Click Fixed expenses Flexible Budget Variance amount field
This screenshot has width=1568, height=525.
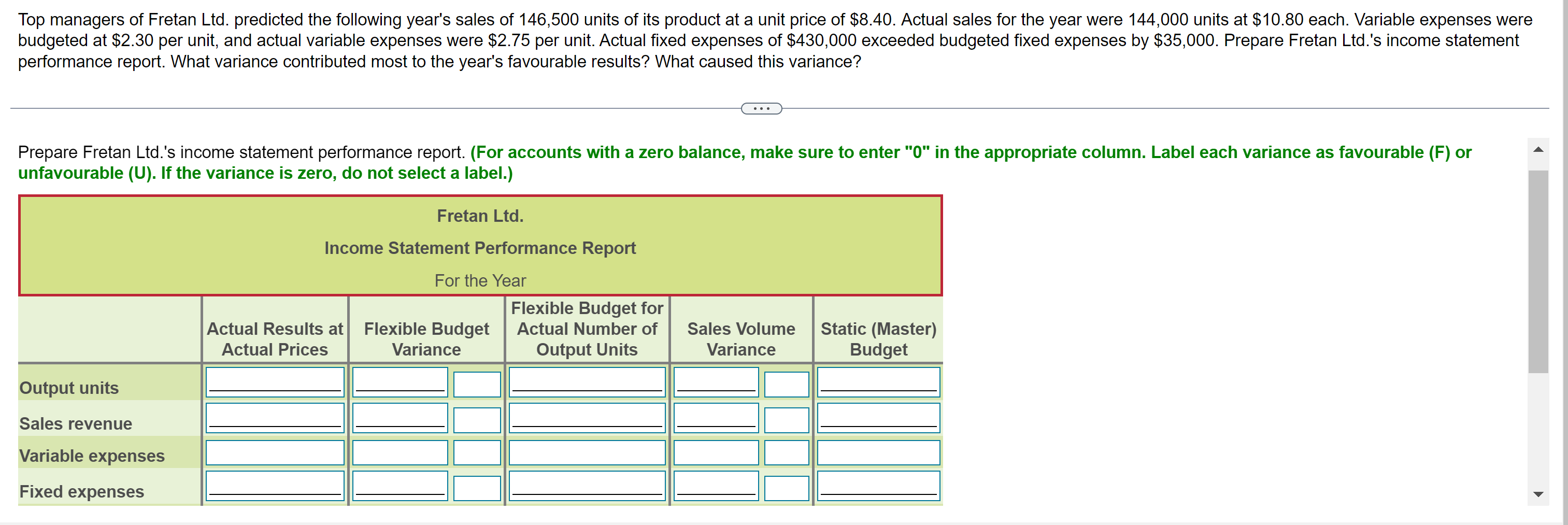pyautogui.click(x=400, y=486)
